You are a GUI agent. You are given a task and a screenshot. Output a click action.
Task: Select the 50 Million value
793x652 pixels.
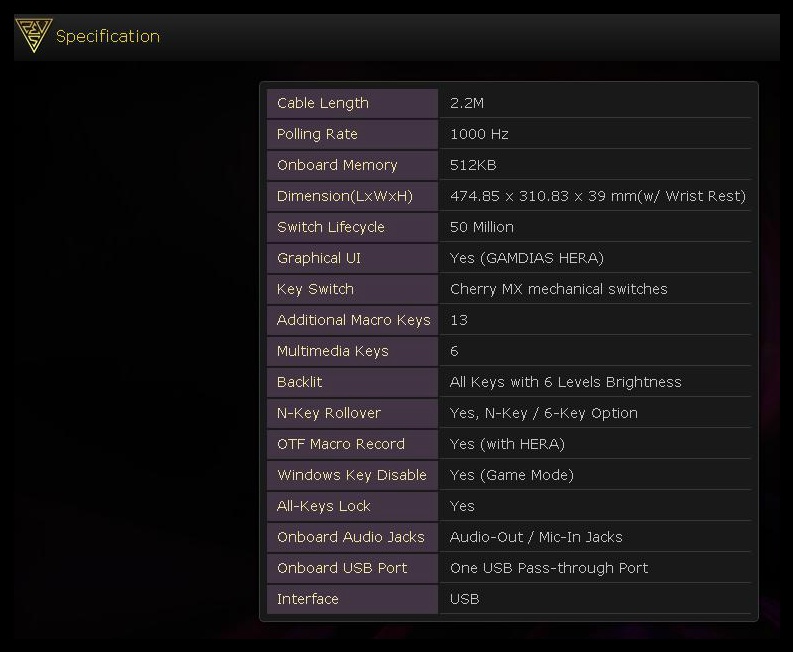point(481,227)
